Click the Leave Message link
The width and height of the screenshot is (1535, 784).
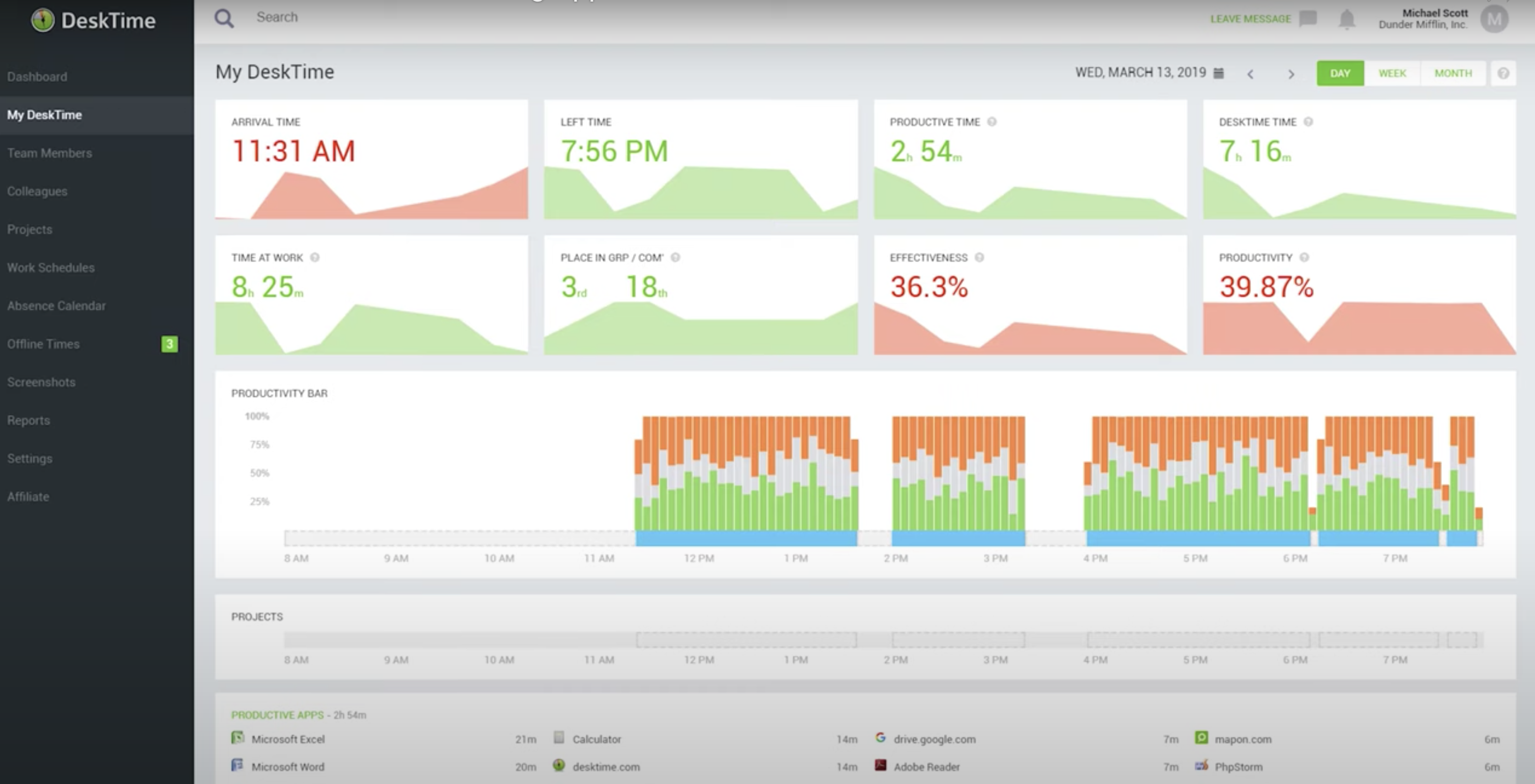point(1250,19)
